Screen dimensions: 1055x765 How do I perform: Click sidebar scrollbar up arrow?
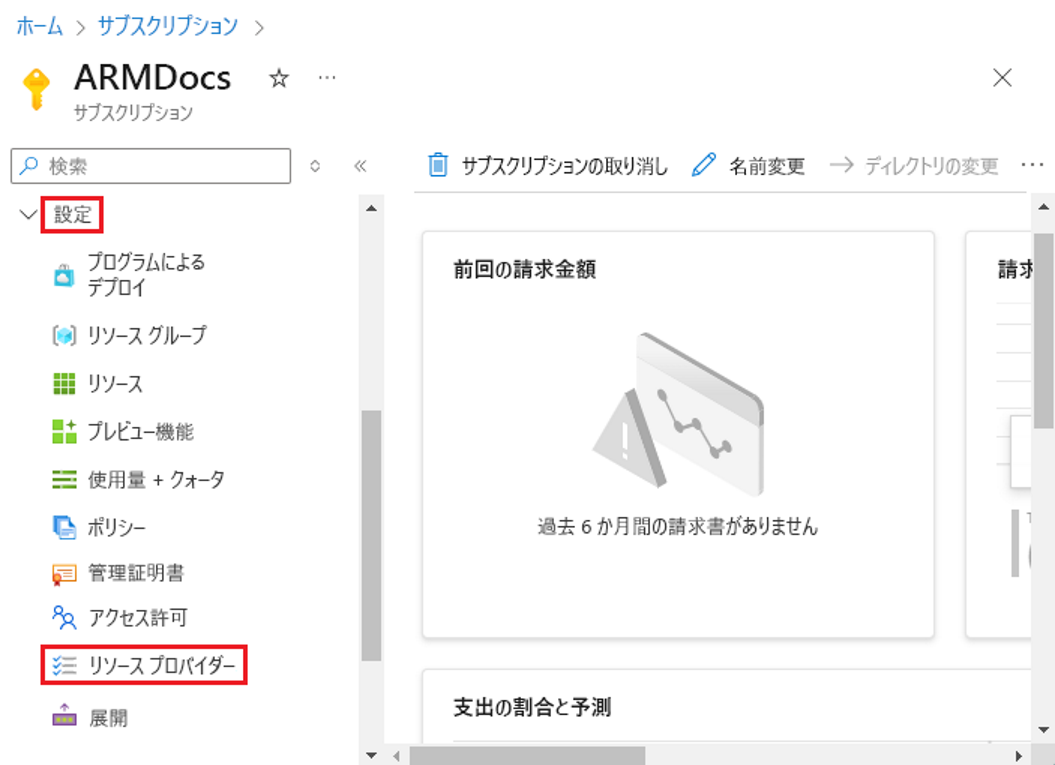pos(371,208)
